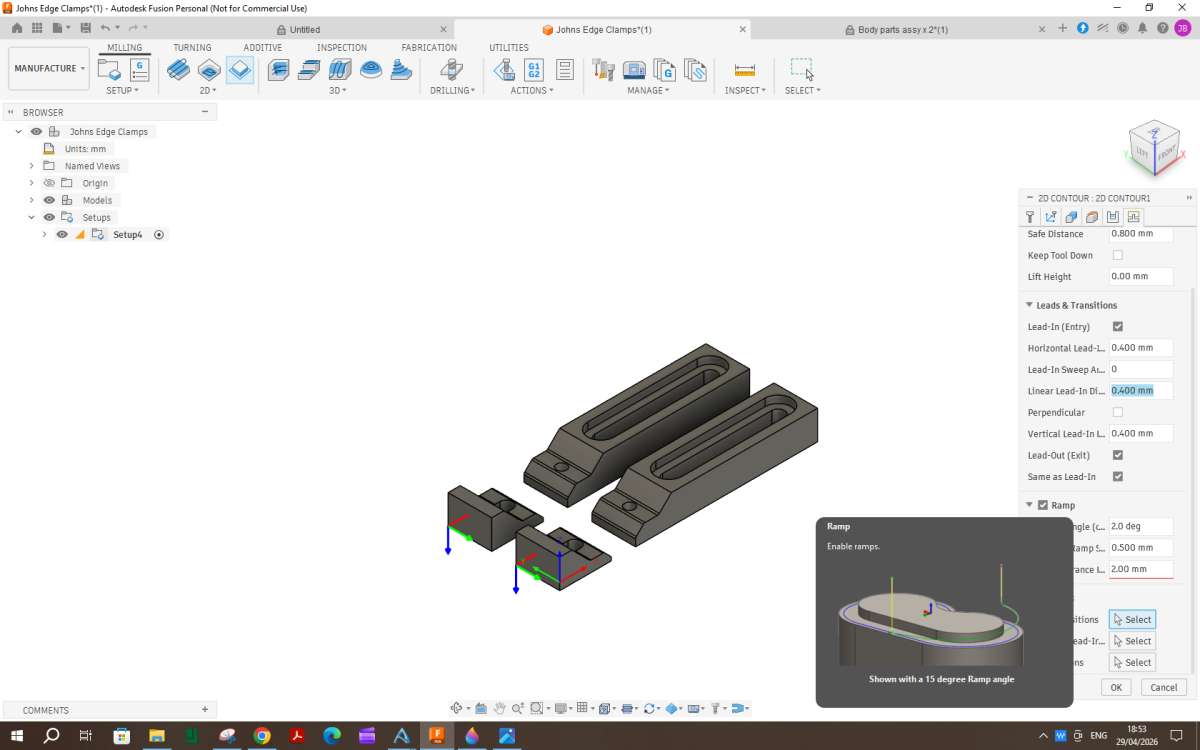Screen dimensions: 1200x750
Task: Pick the 3D Parallel toolpath icon
Action: (x=340, y=70)
